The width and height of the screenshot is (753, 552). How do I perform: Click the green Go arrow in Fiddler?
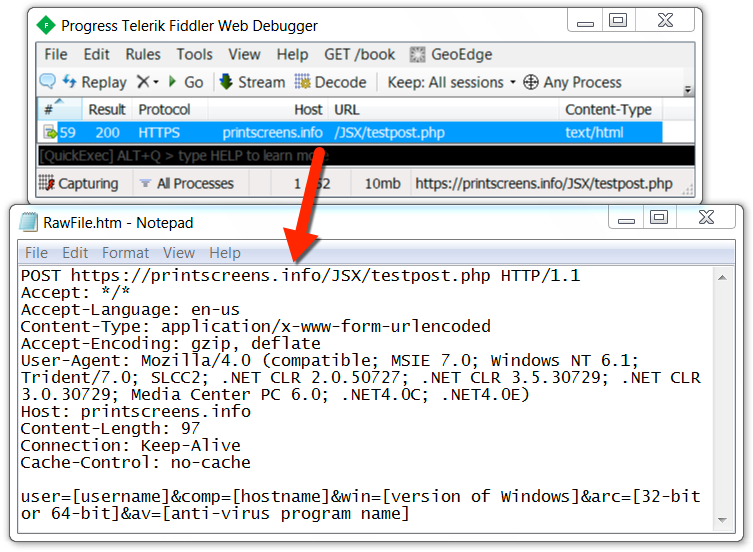(x=172, y=82)
